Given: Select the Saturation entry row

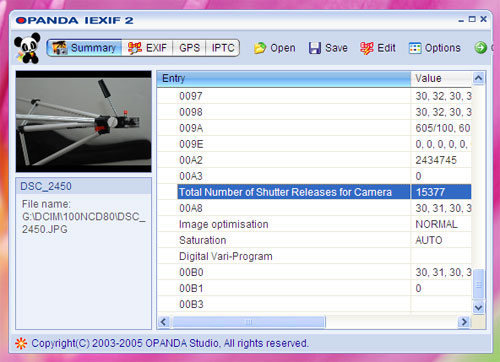Looking at the screenshot, I should 314,240.
